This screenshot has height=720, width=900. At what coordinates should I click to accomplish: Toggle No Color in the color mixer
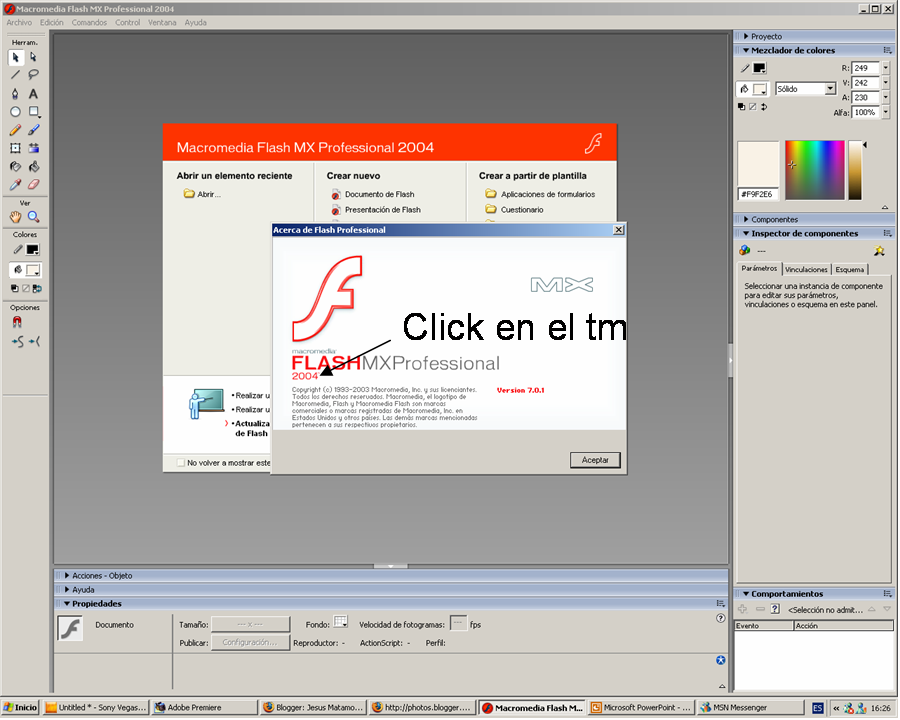(x=753, y=107)
